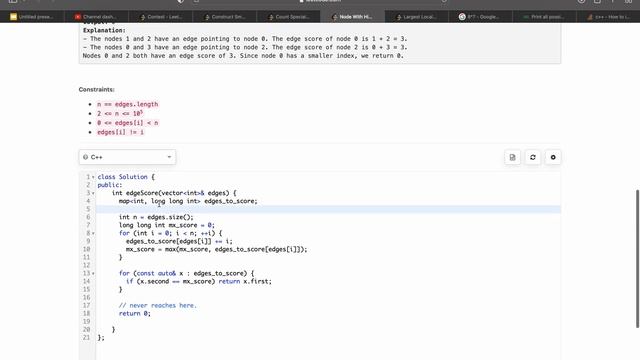Click the 'n == edges.length' constraint

click(127, 104)
